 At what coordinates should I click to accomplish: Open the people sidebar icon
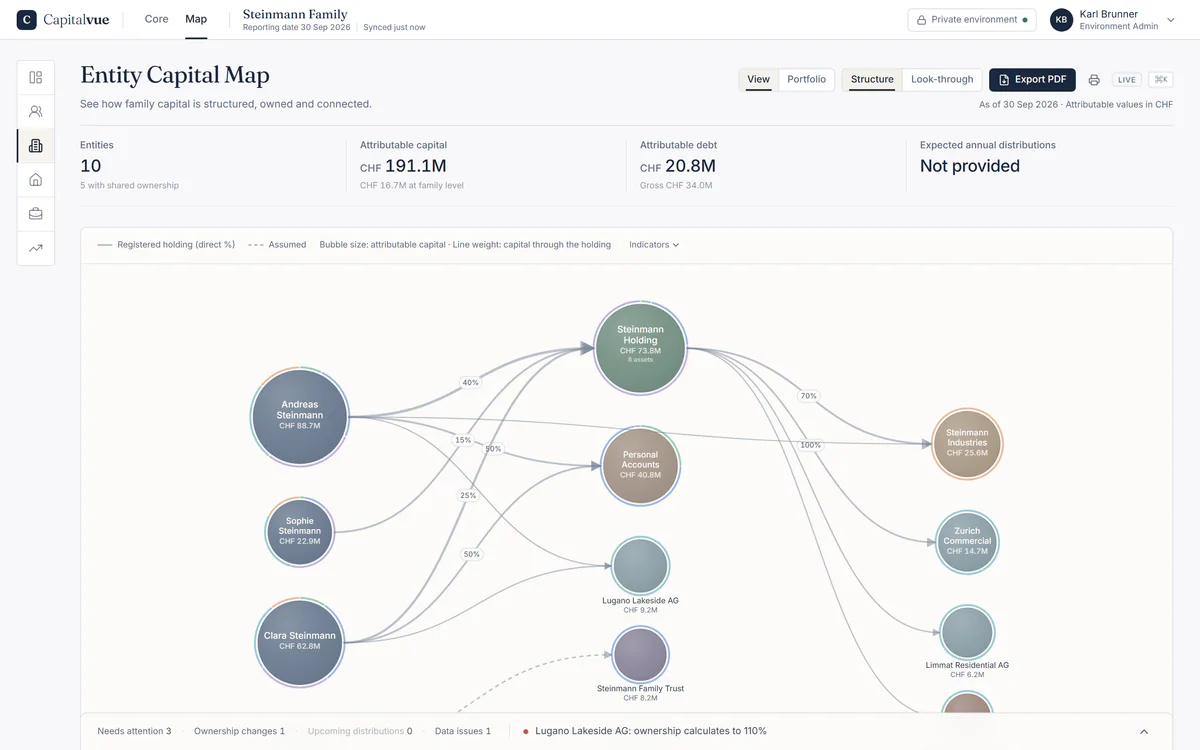click(x=36, y=112)
